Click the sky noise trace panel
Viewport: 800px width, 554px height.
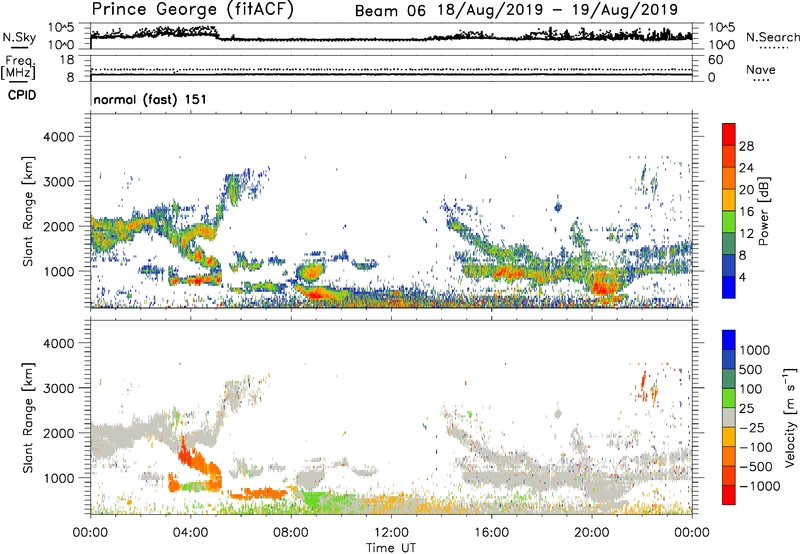click(x=391, y=36)
